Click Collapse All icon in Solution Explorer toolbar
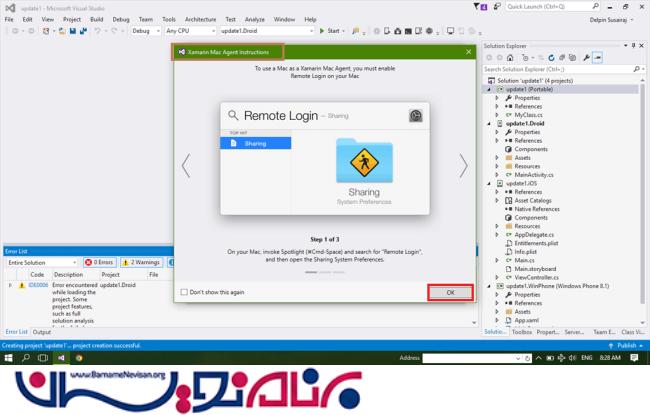The image size is (650, 415). click(x=562, y=58)
